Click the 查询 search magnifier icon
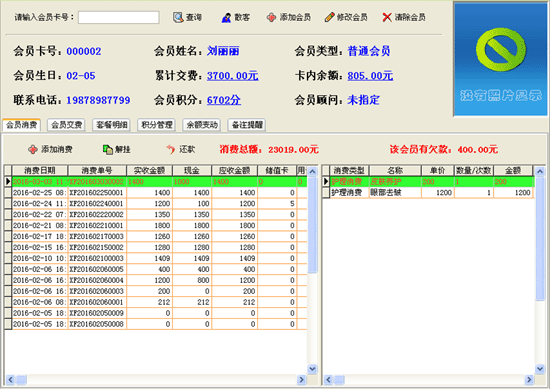 (178, 17)
